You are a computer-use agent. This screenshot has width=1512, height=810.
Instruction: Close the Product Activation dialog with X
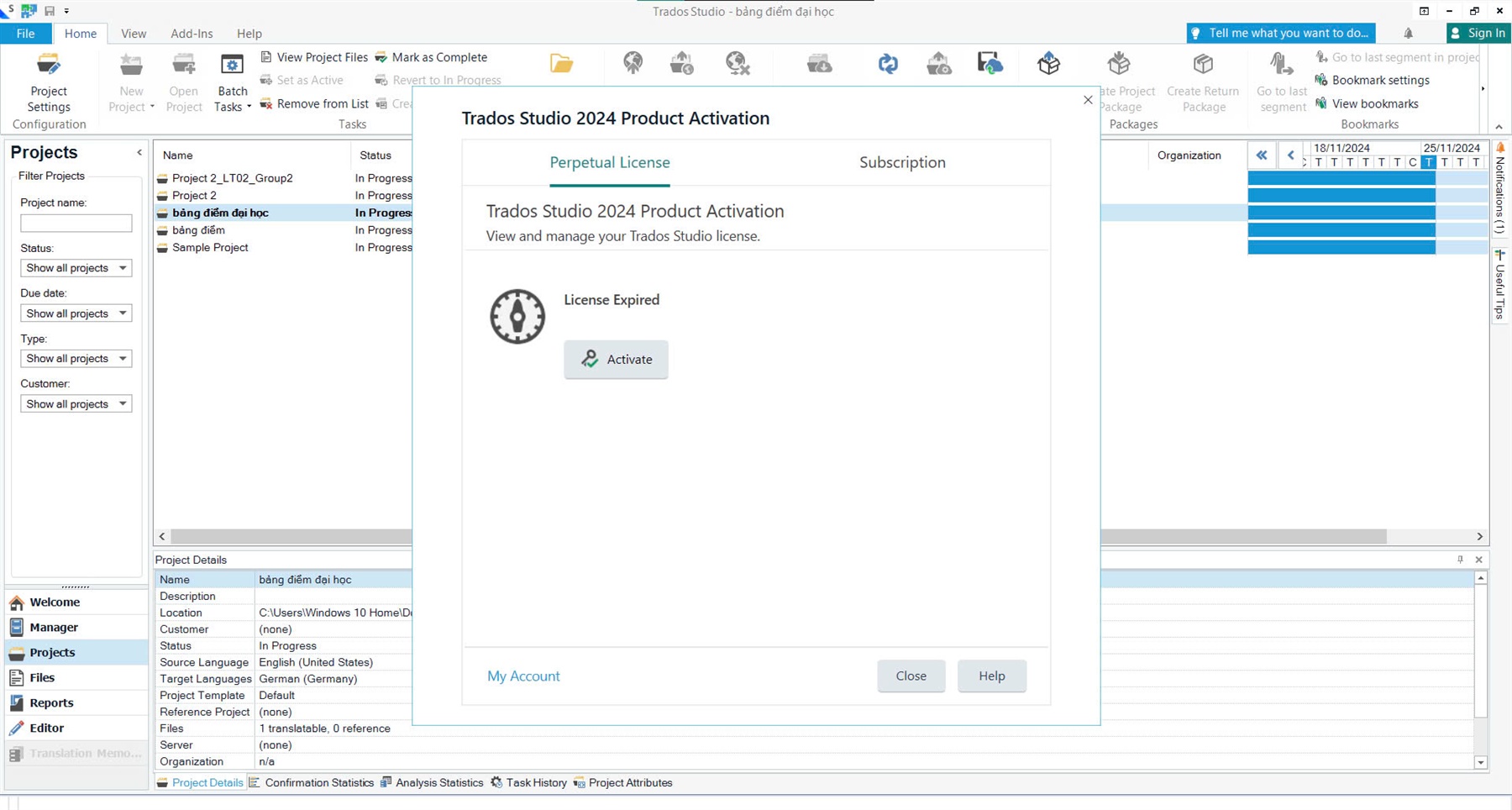tap(1088, 100)
